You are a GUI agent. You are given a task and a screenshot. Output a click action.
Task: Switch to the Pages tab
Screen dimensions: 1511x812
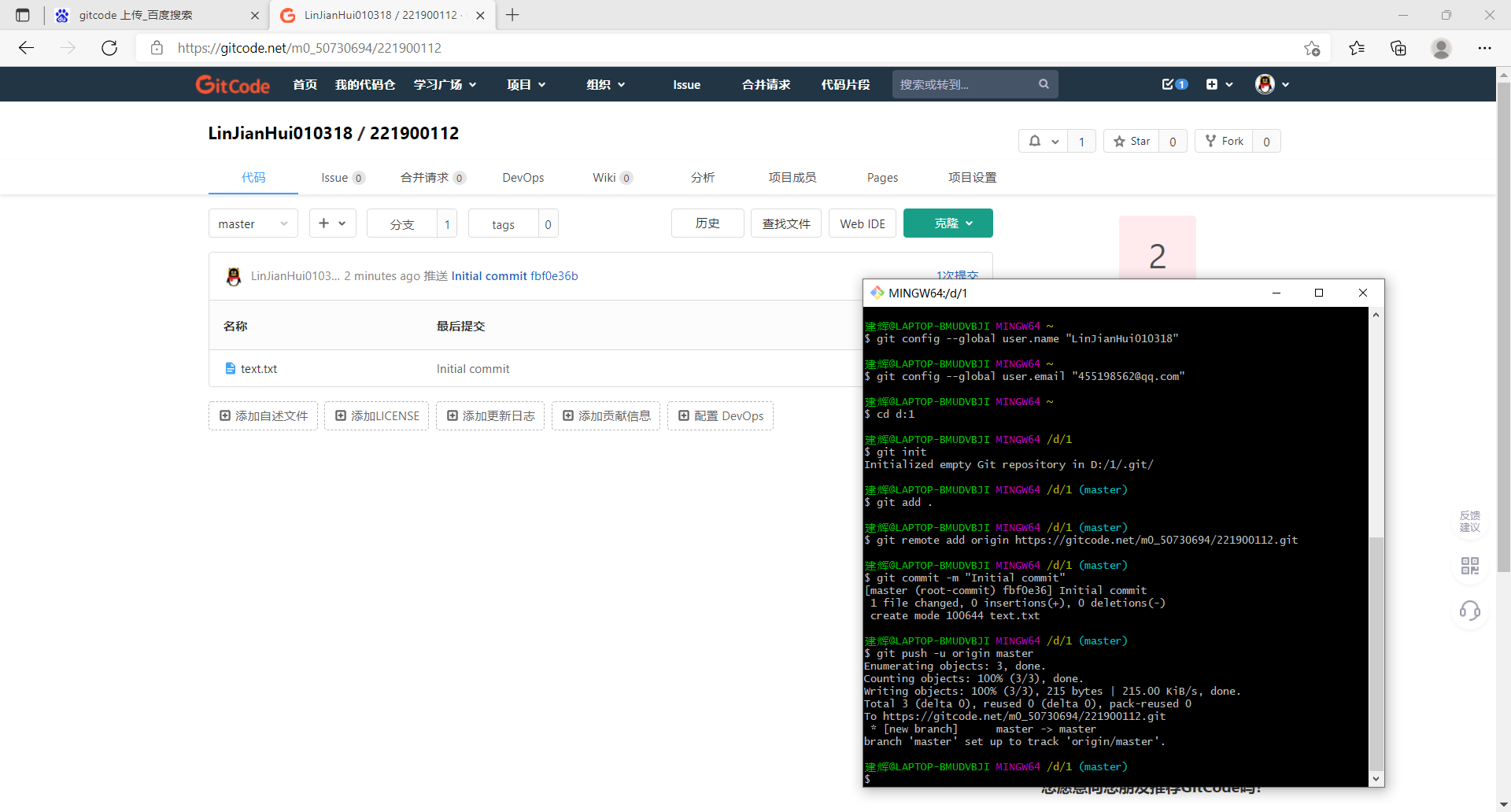click(x=882, y=178)
